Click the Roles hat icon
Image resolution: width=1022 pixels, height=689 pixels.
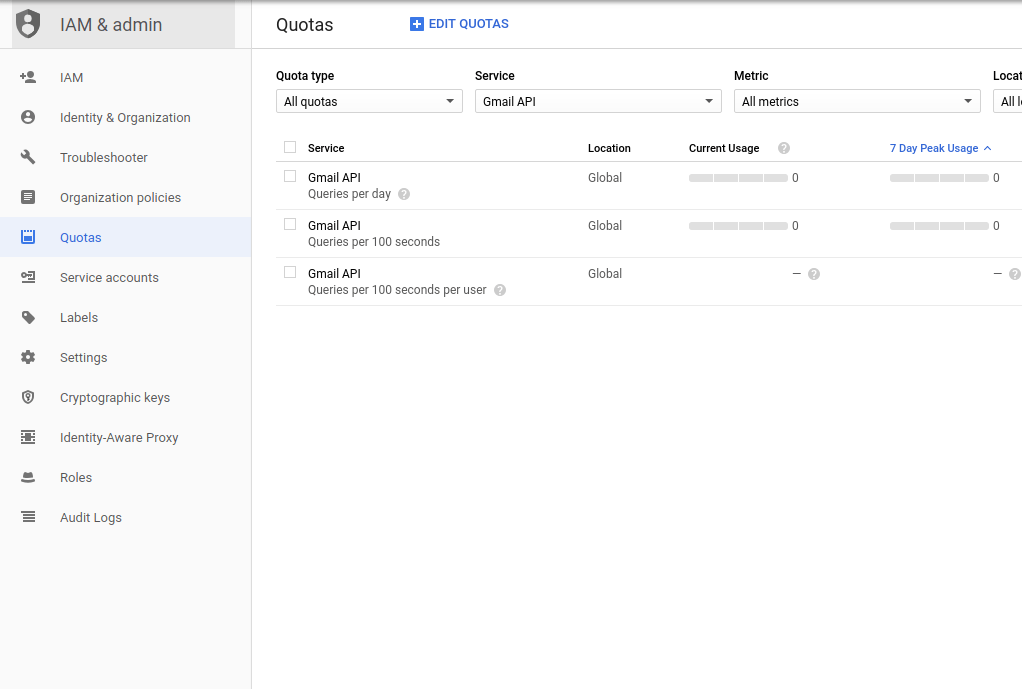click(x=28, y=477)
